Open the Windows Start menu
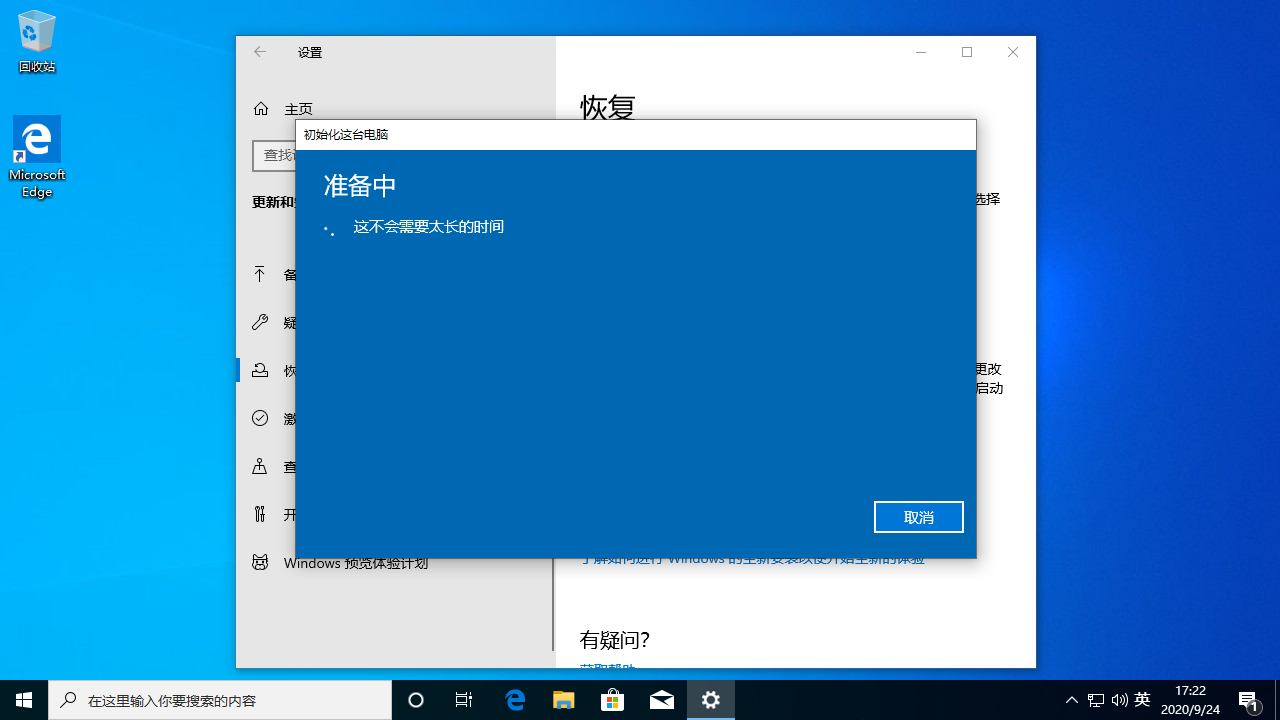This screenshot has height=720, width=1280. point(24,700)
